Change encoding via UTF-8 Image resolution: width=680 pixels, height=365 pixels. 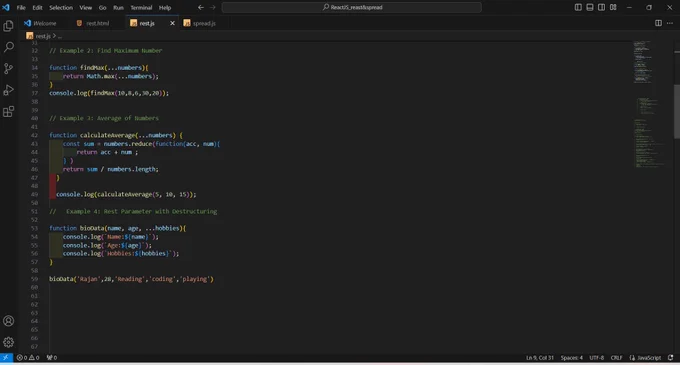click(x=597, y=358)
